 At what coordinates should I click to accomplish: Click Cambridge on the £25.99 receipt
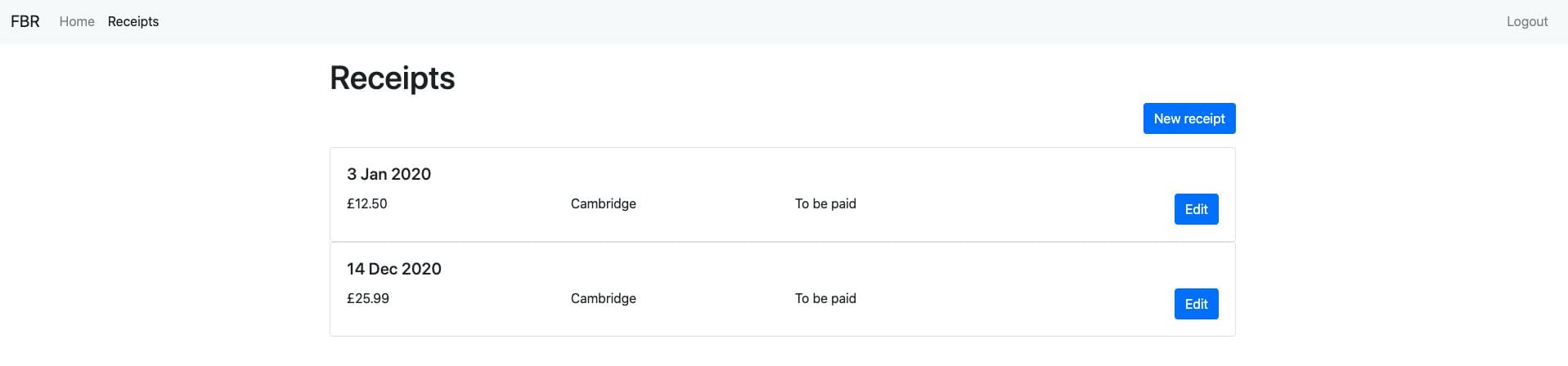pos(603,298)
